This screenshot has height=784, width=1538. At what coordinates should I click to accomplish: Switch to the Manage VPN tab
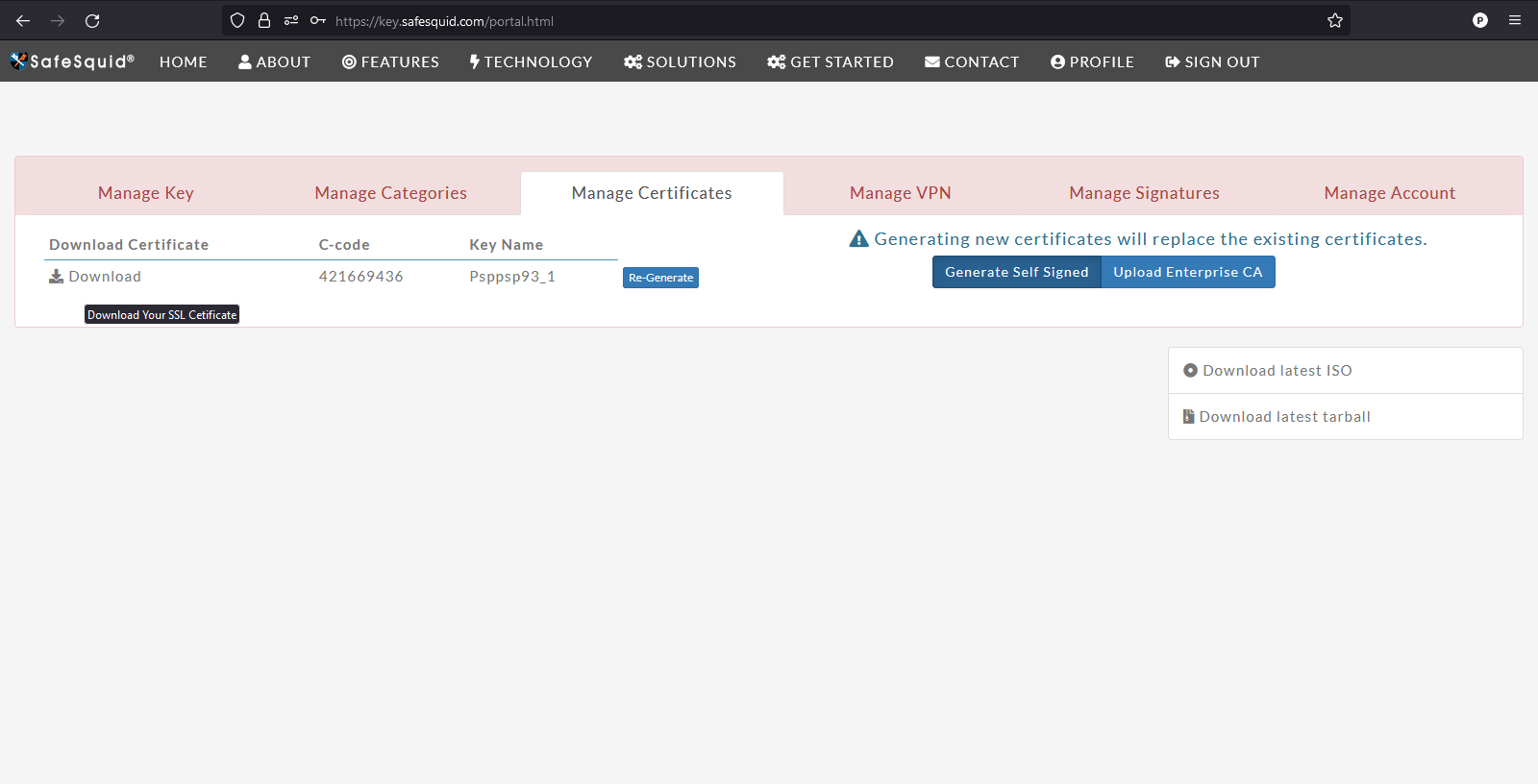901,193
